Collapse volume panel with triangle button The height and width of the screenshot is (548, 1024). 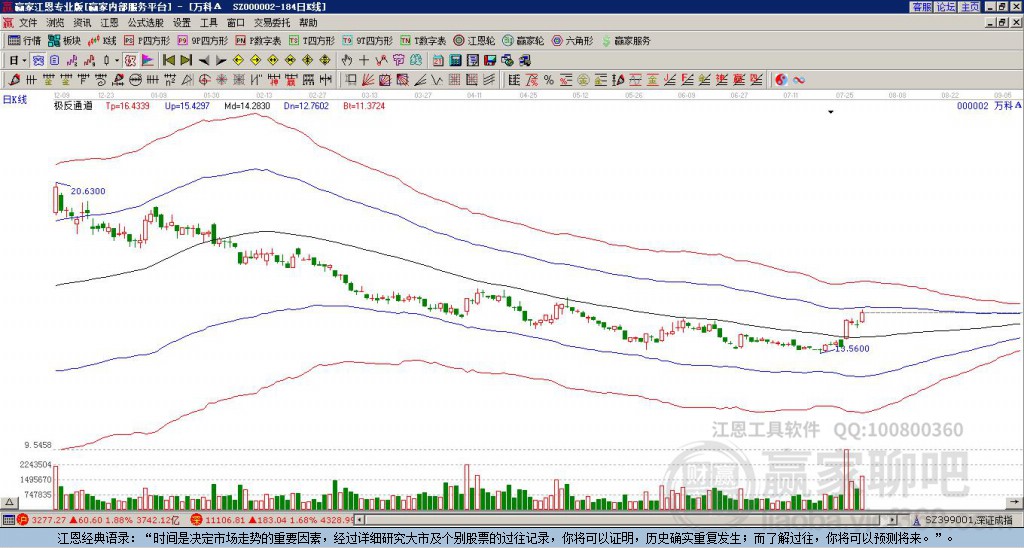point(8,502)
